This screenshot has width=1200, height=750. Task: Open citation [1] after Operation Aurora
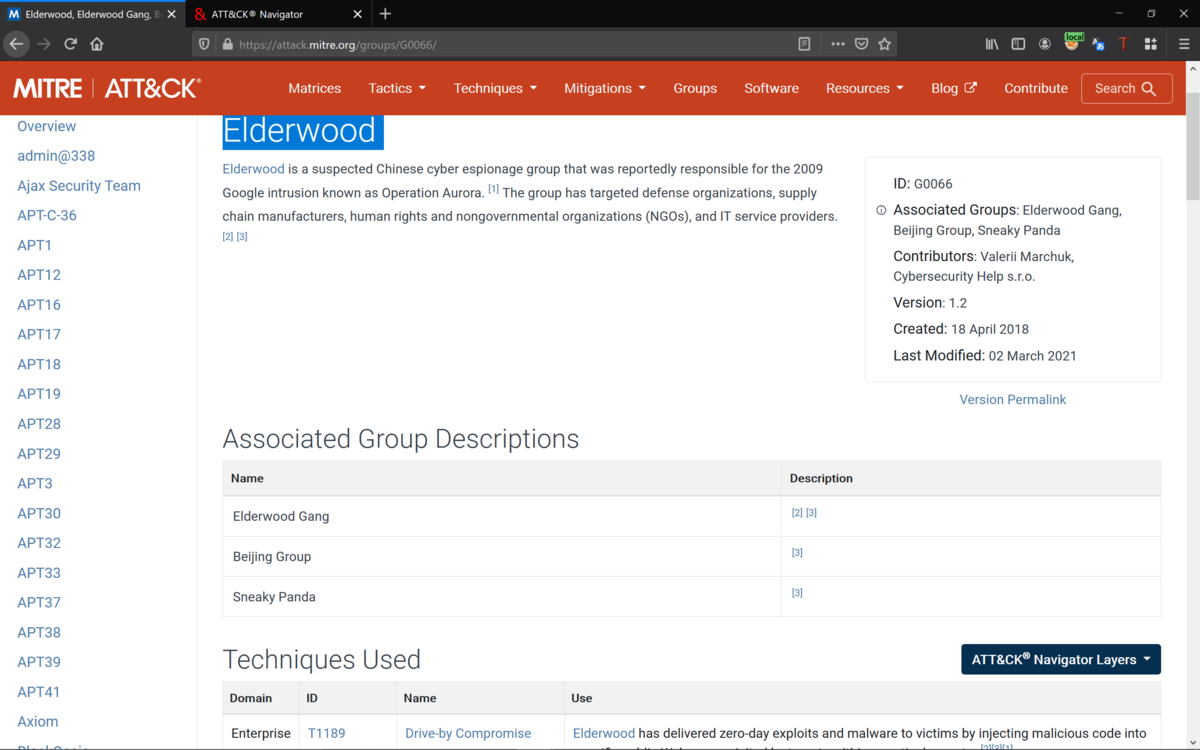[x=493, y=189]
